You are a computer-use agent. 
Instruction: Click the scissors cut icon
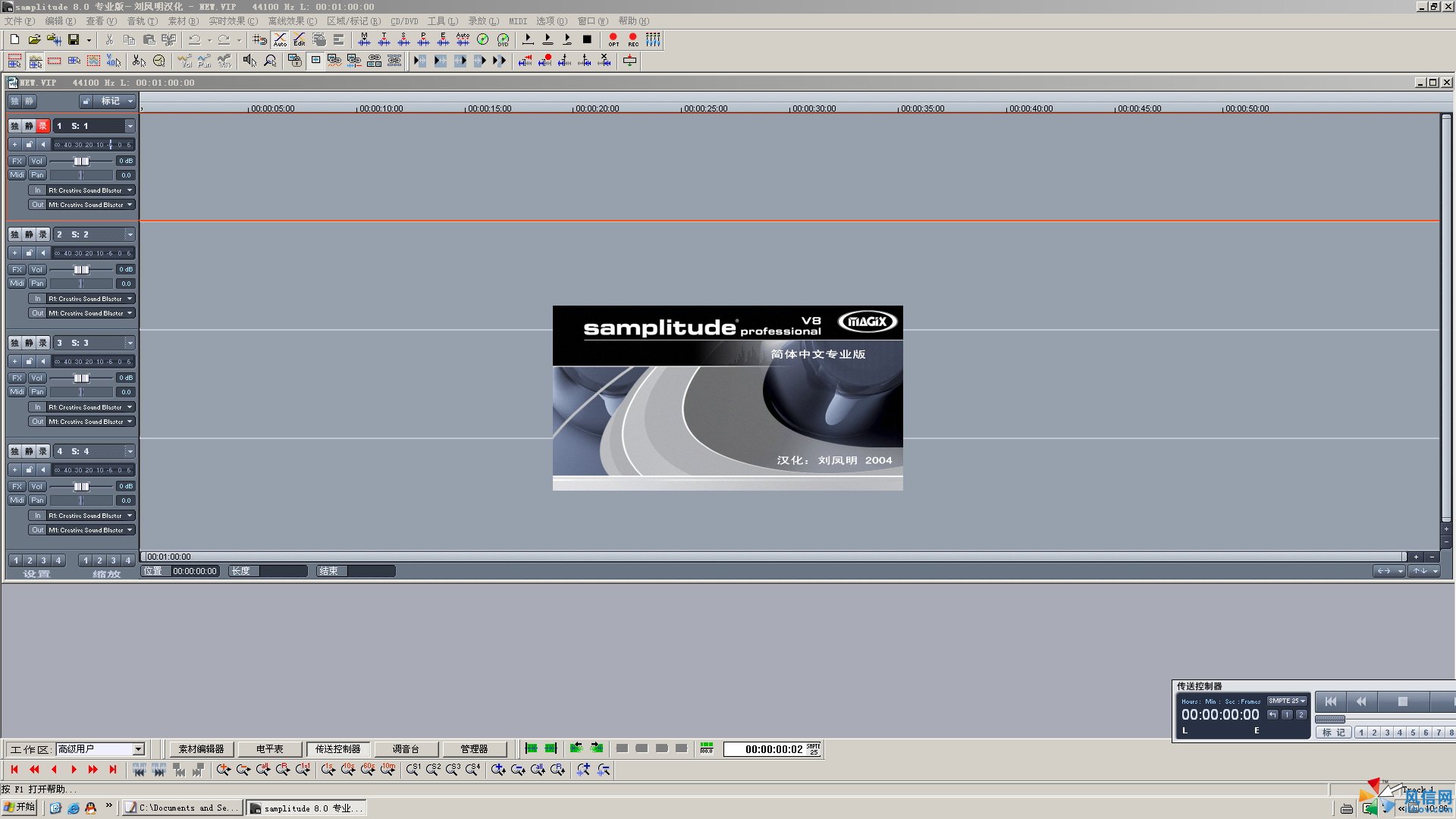coord(109,39)
